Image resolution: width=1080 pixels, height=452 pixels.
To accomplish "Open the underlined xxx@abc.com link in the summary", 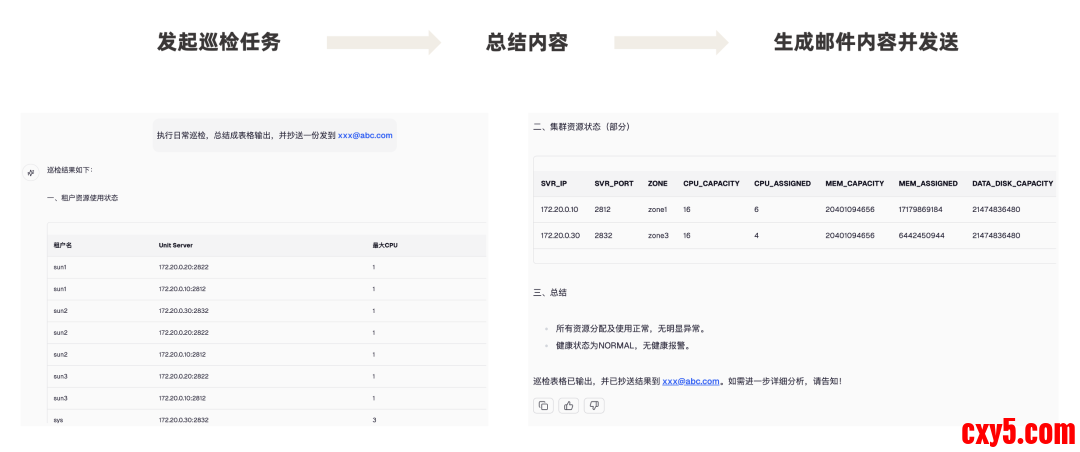I will point(691,381).
